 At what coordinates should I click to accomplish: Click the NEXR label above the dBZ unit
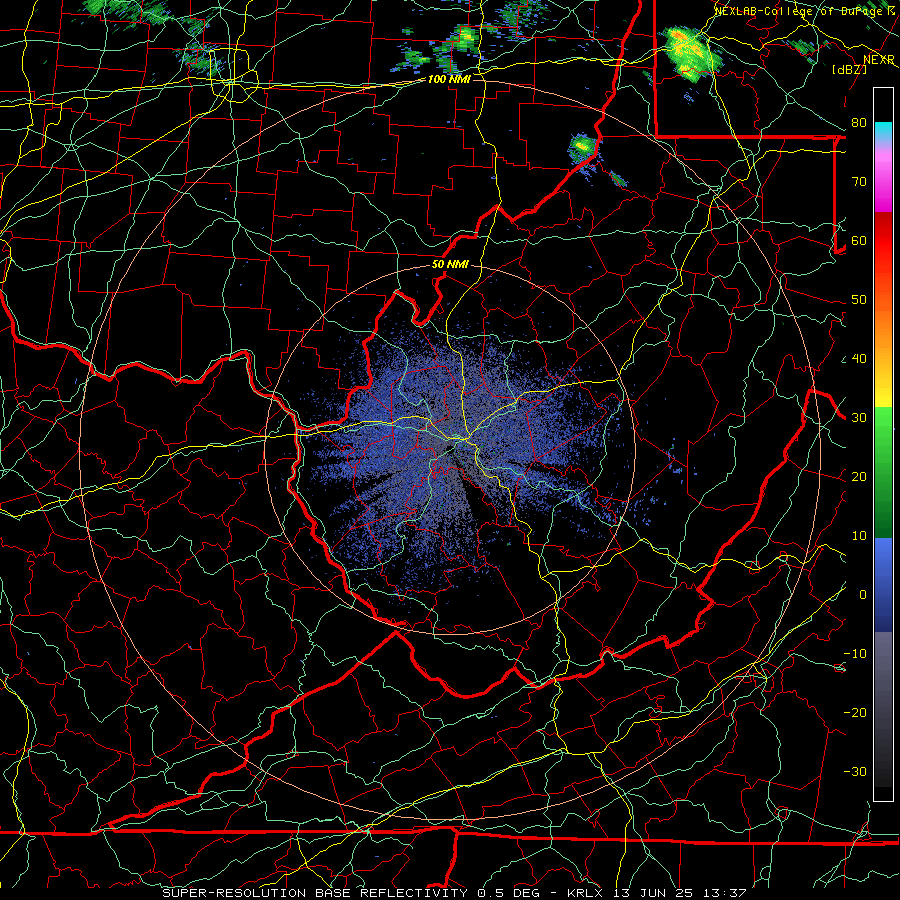tap(879, 60)
